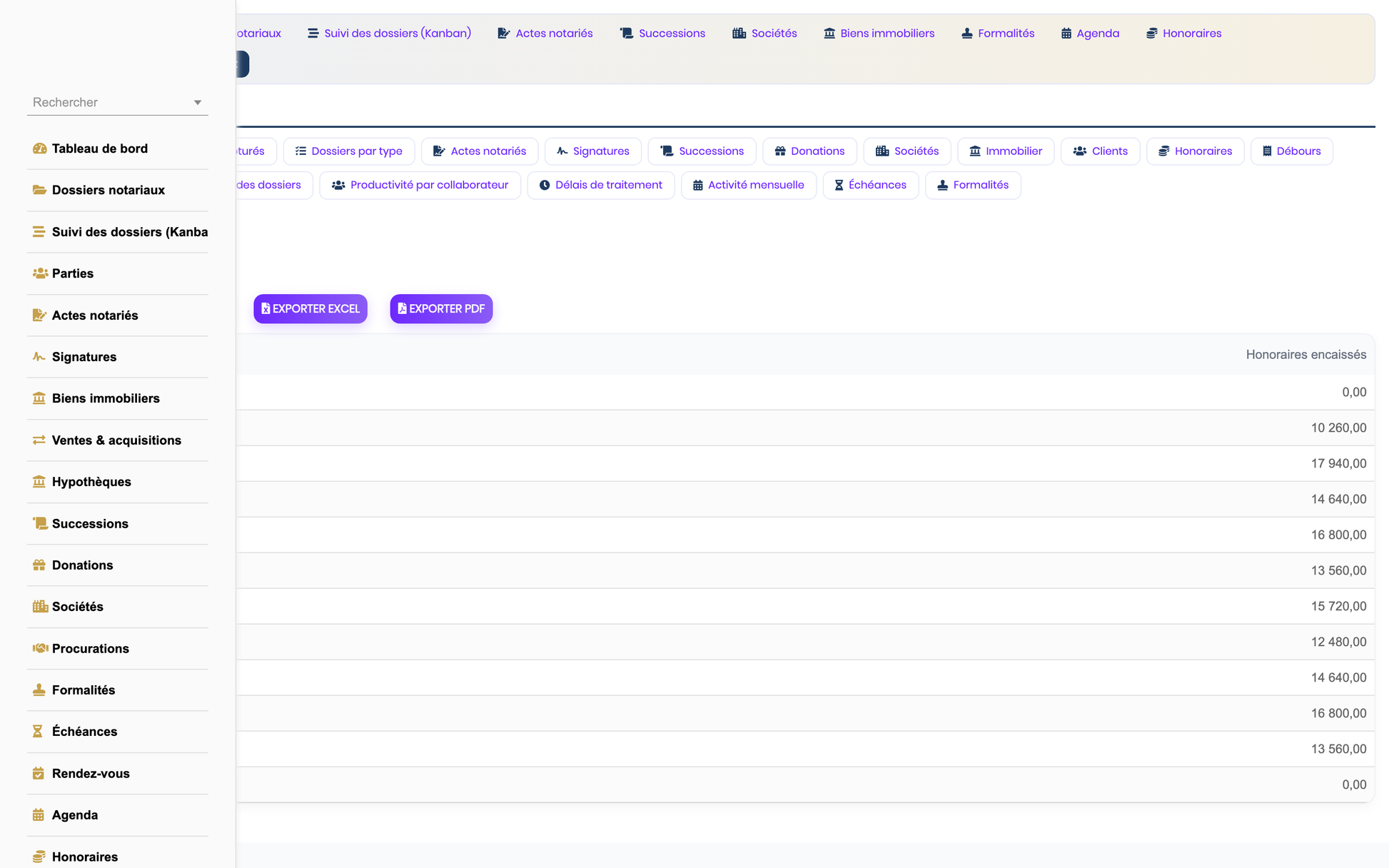
Task: Open the Immobilier report tab
Action: coord(1006,151)
